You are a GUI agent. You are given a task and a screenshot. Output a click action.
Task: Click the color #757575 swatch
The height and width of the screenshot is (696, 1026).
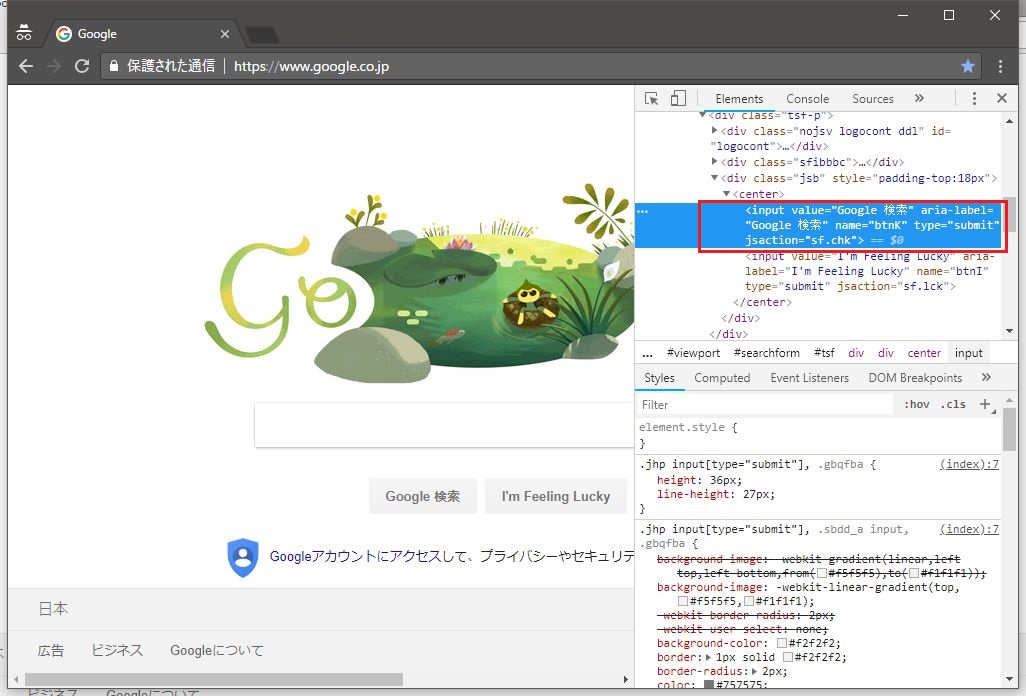pyautogui.click(x=709, y=685)
